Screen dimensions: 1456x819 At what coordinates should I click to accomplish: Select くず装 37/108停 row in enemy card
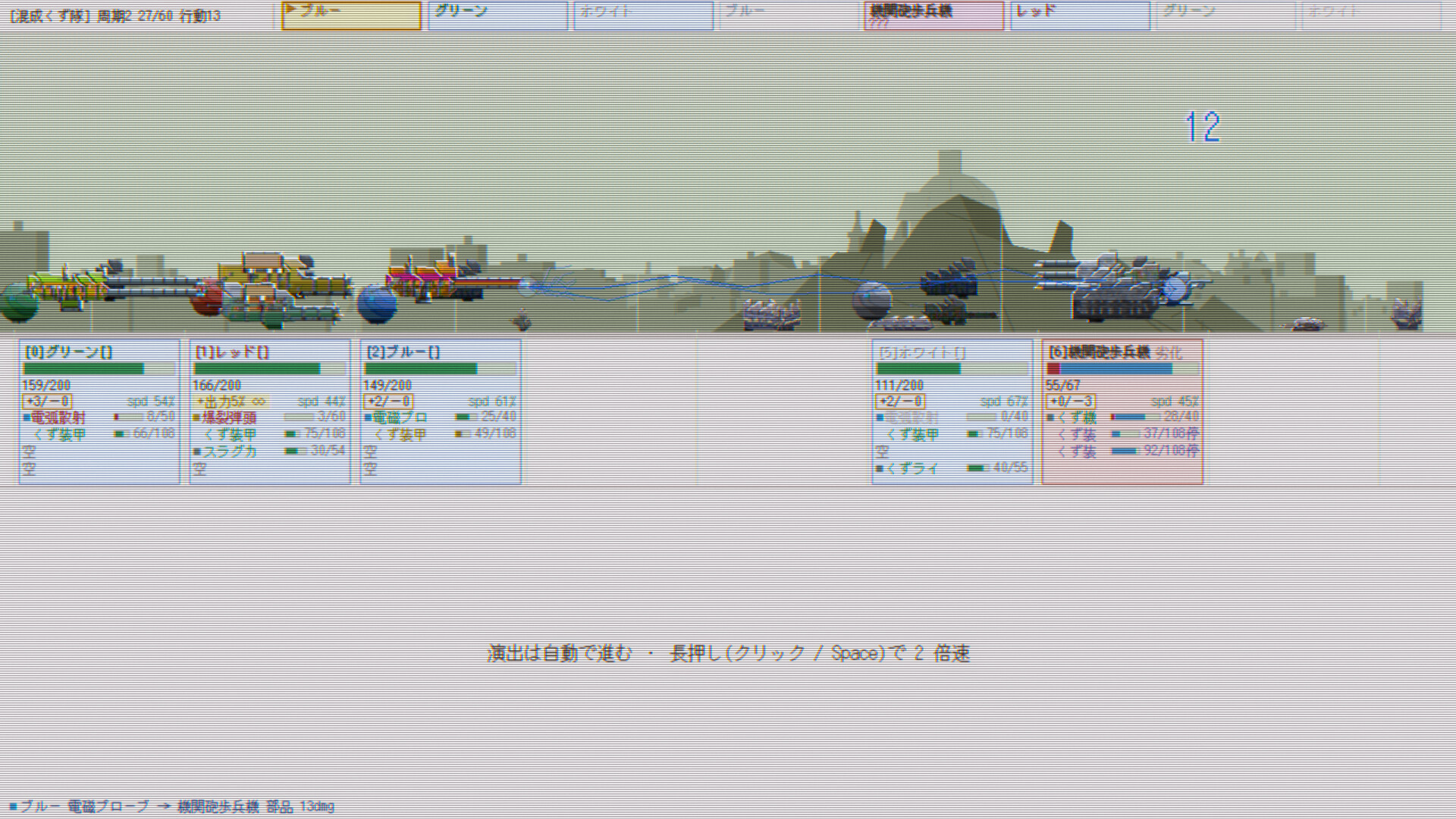click(x=1123, y=435)
